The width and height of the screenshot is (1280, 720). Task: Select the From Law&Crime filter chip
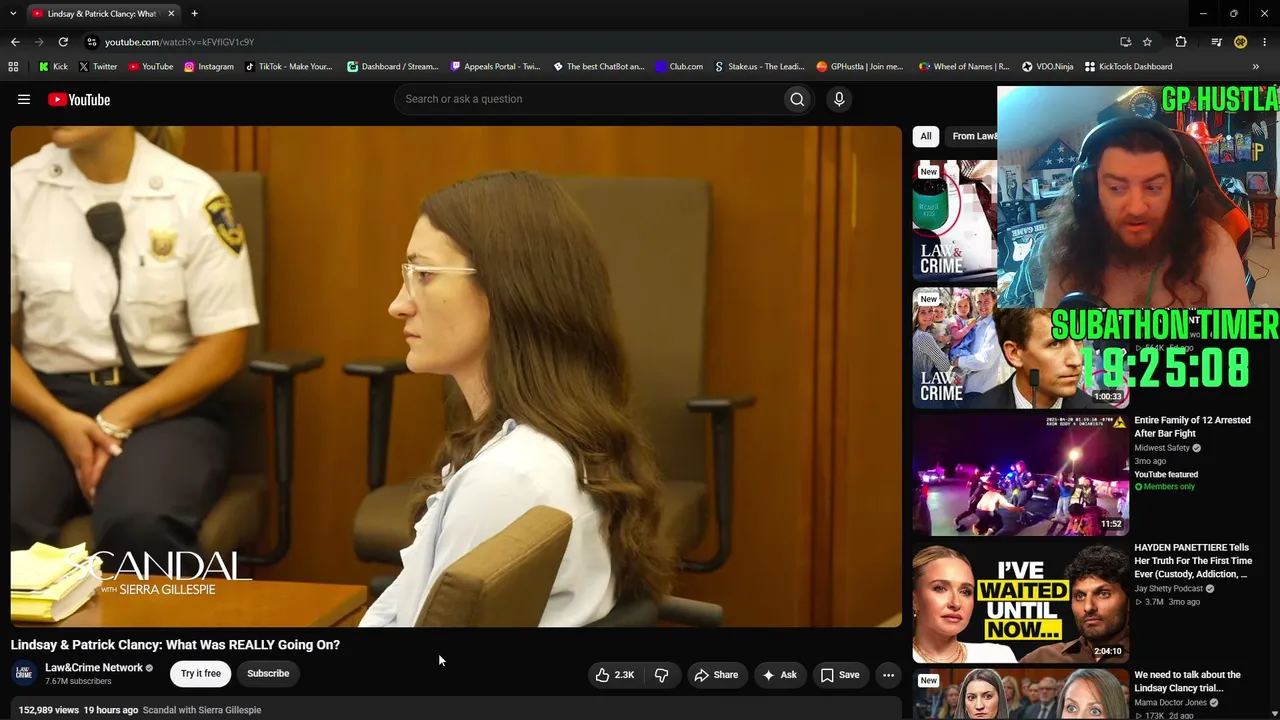972,136
